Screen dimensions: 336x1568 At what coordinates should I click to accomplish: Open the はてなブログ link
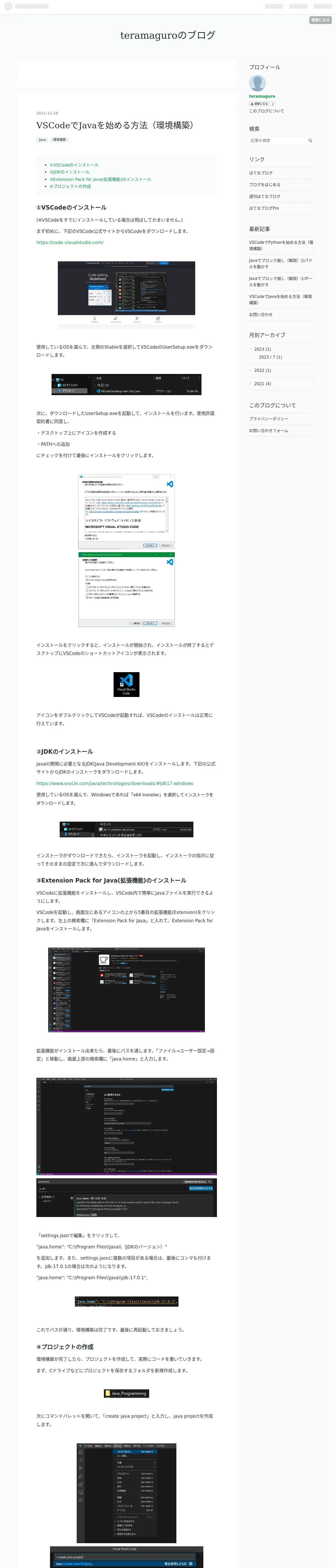click(260, 173)
